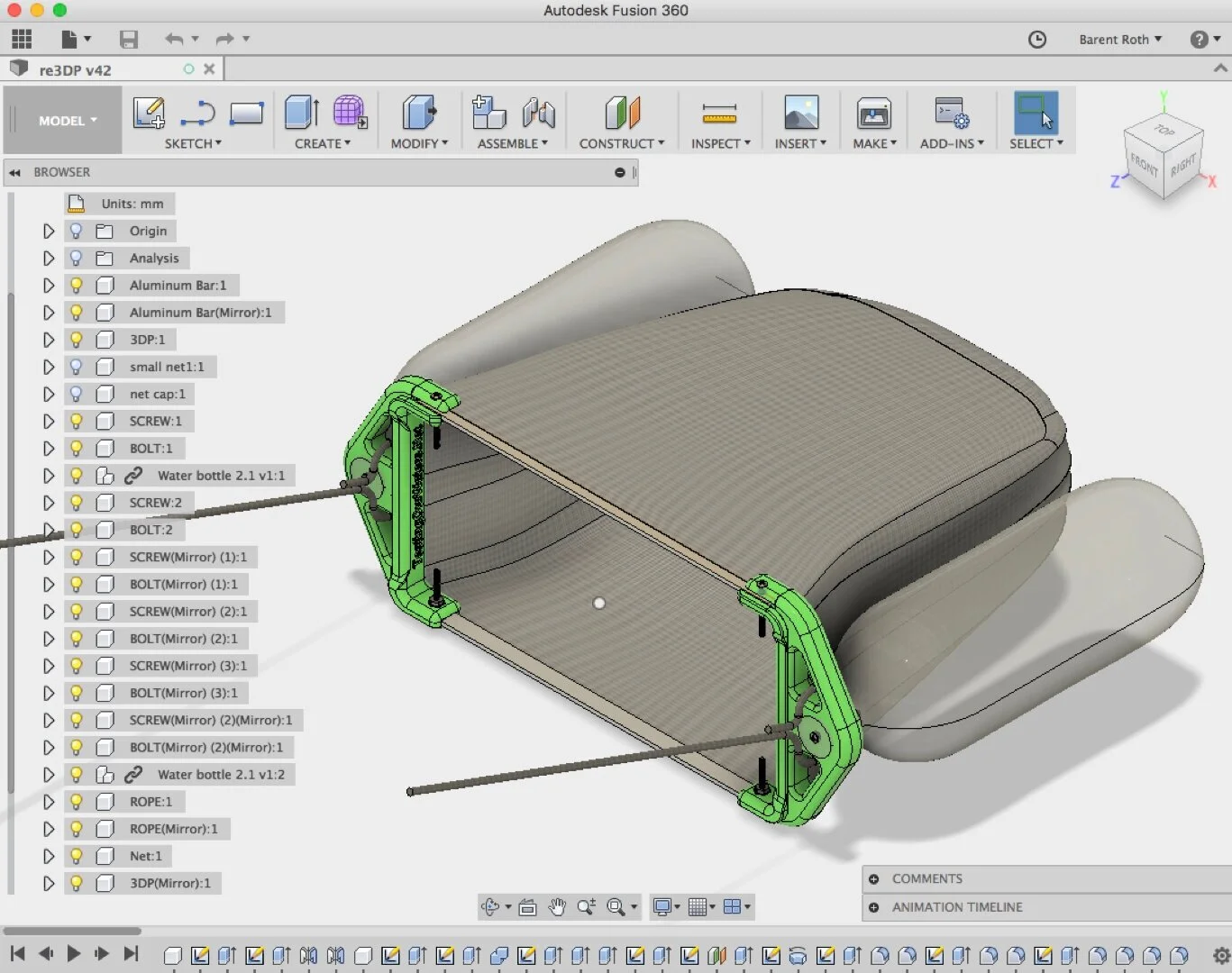The width and height of the screenshot is (1232, 973).
Task: Click the Extrude icon in Create
Action: point(302,114)
